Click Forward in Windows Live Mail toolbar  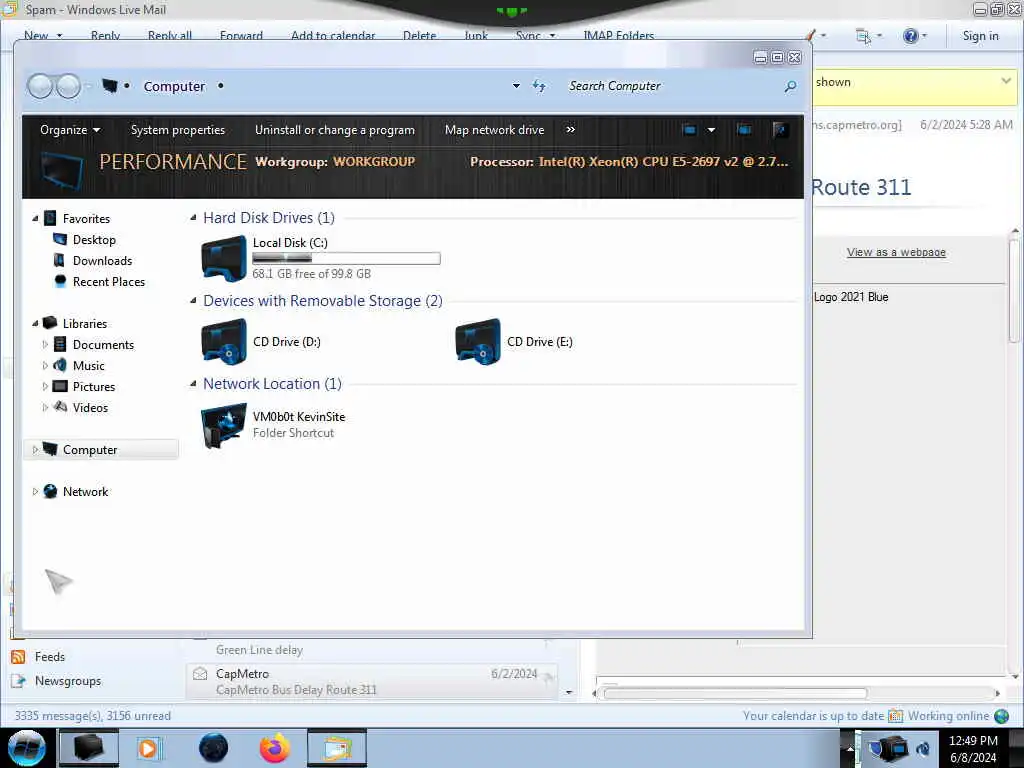point(241,36)
